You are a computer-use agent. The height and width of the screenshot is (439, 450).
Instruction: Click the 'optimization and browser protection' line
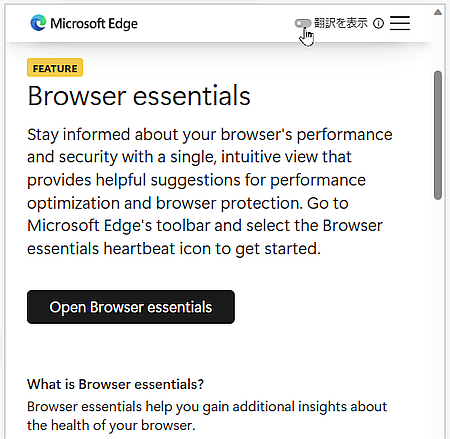[165, 203]
